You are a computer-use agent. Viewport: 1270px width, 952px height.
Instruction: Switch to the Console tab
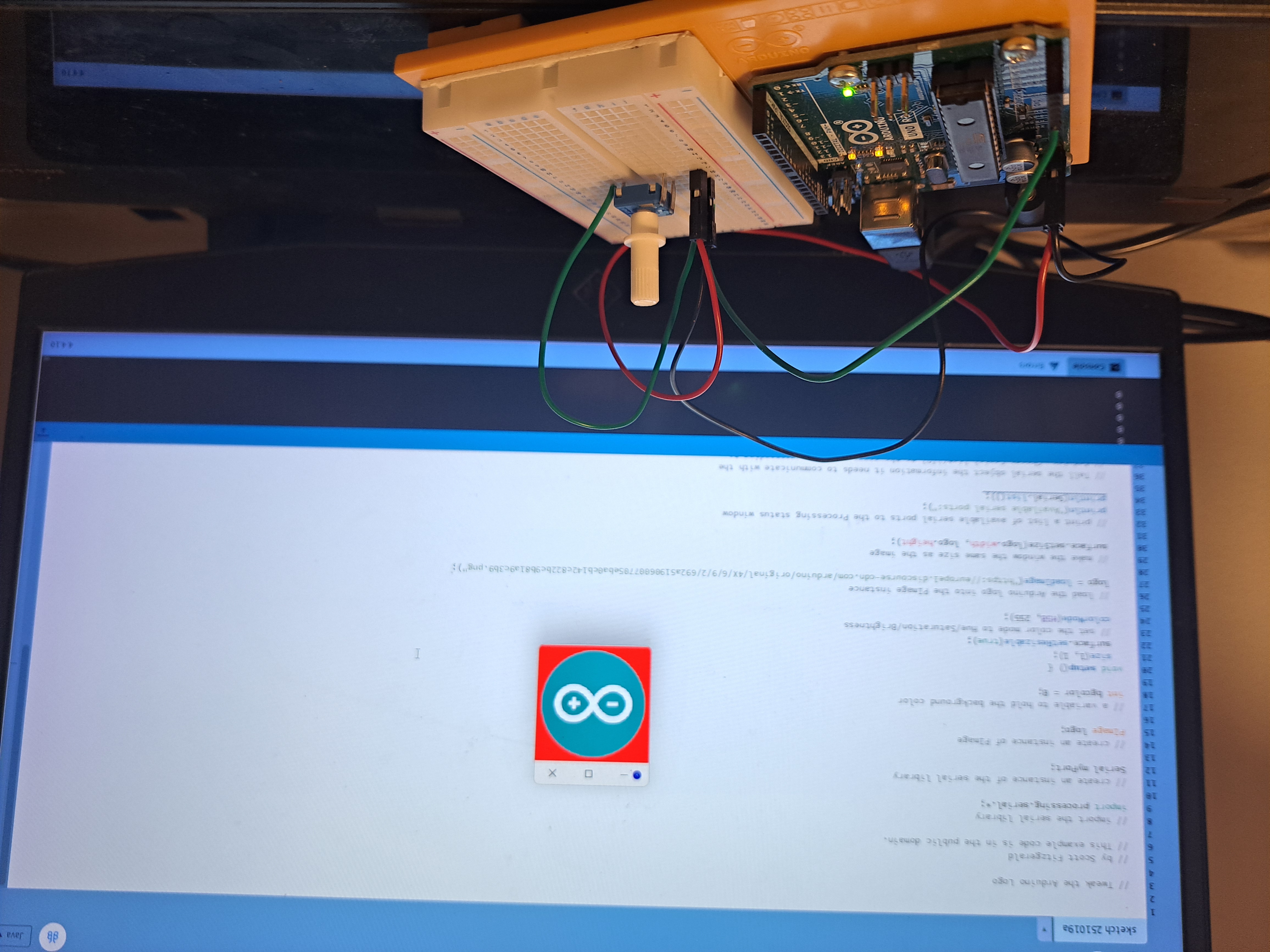(1096, 366)
